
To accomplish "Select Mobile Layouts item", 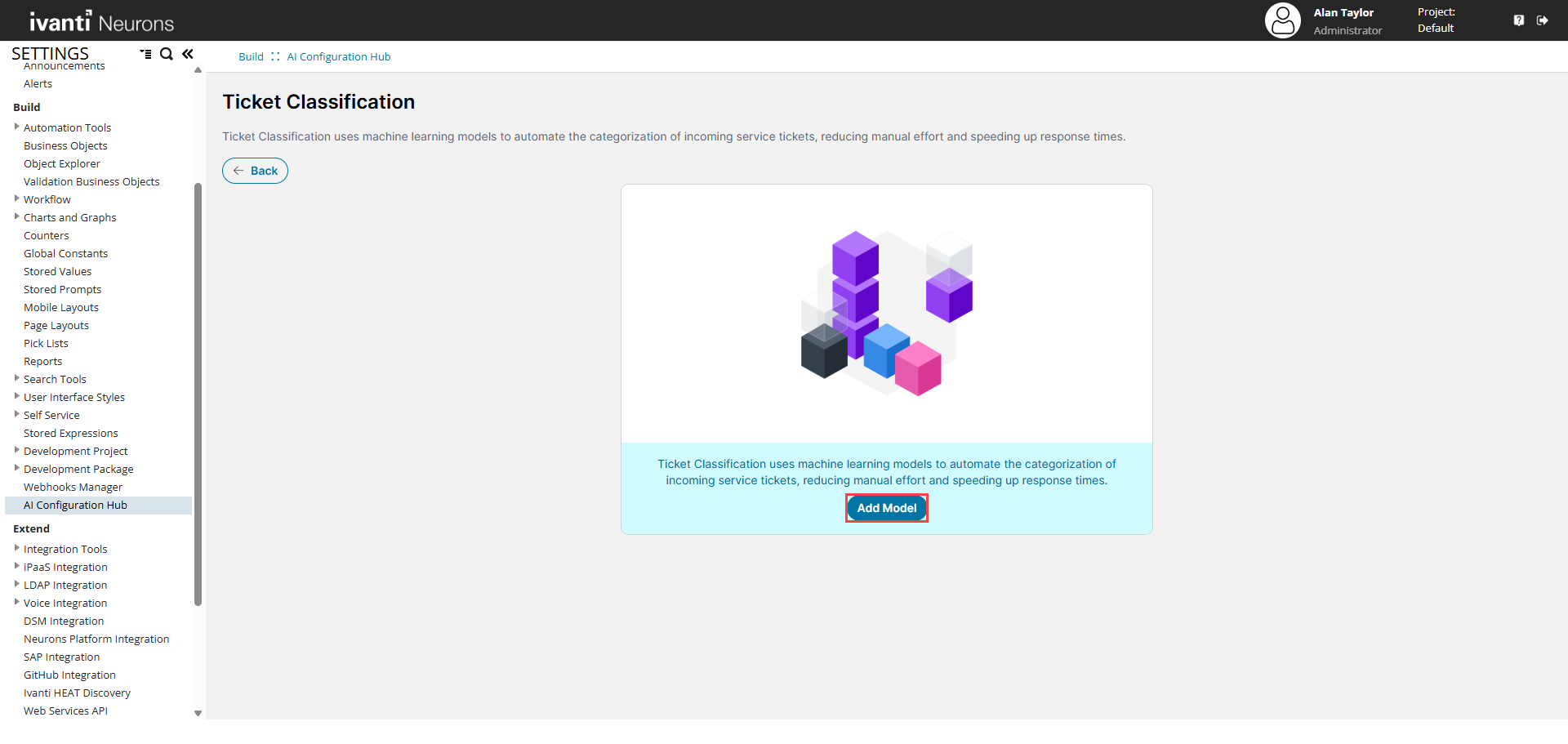I will 61,308.
